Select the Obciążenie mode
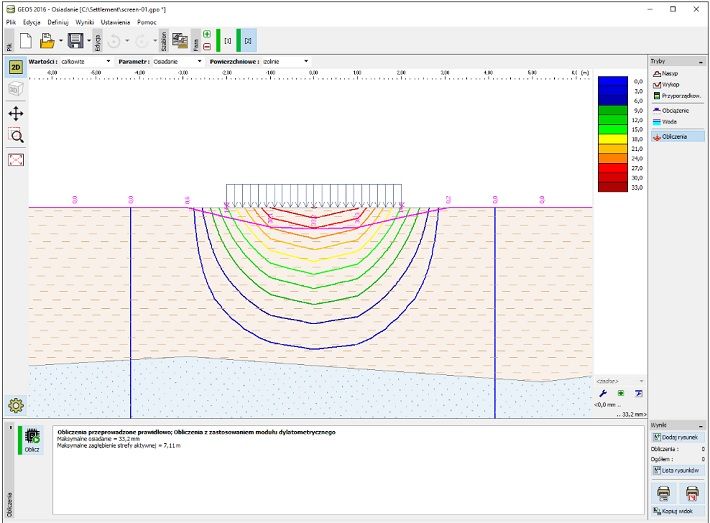Screen dimensions: 710x523 (678, 110)
